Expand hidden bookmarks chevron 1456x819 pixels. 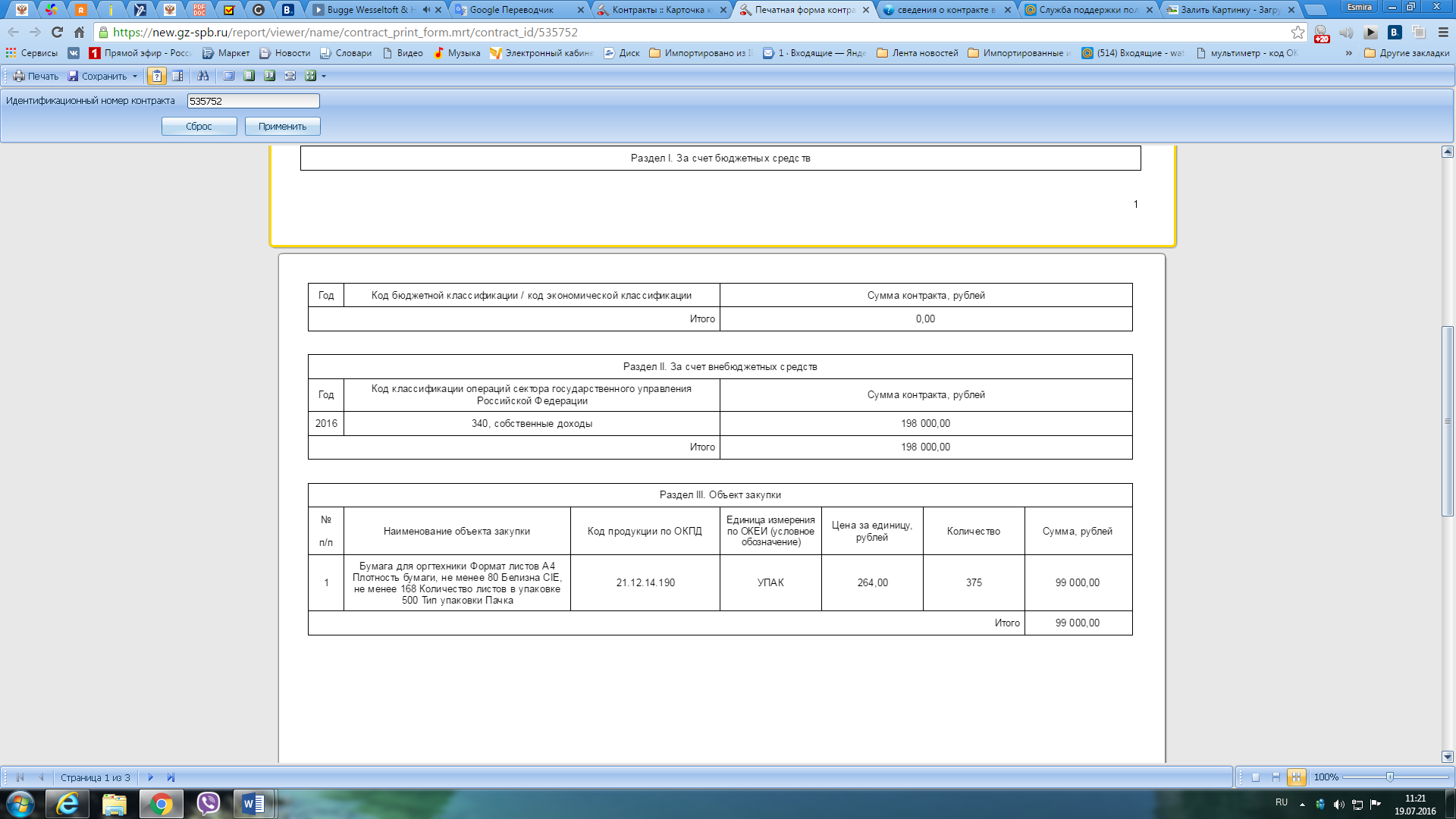click(1348, 53)
